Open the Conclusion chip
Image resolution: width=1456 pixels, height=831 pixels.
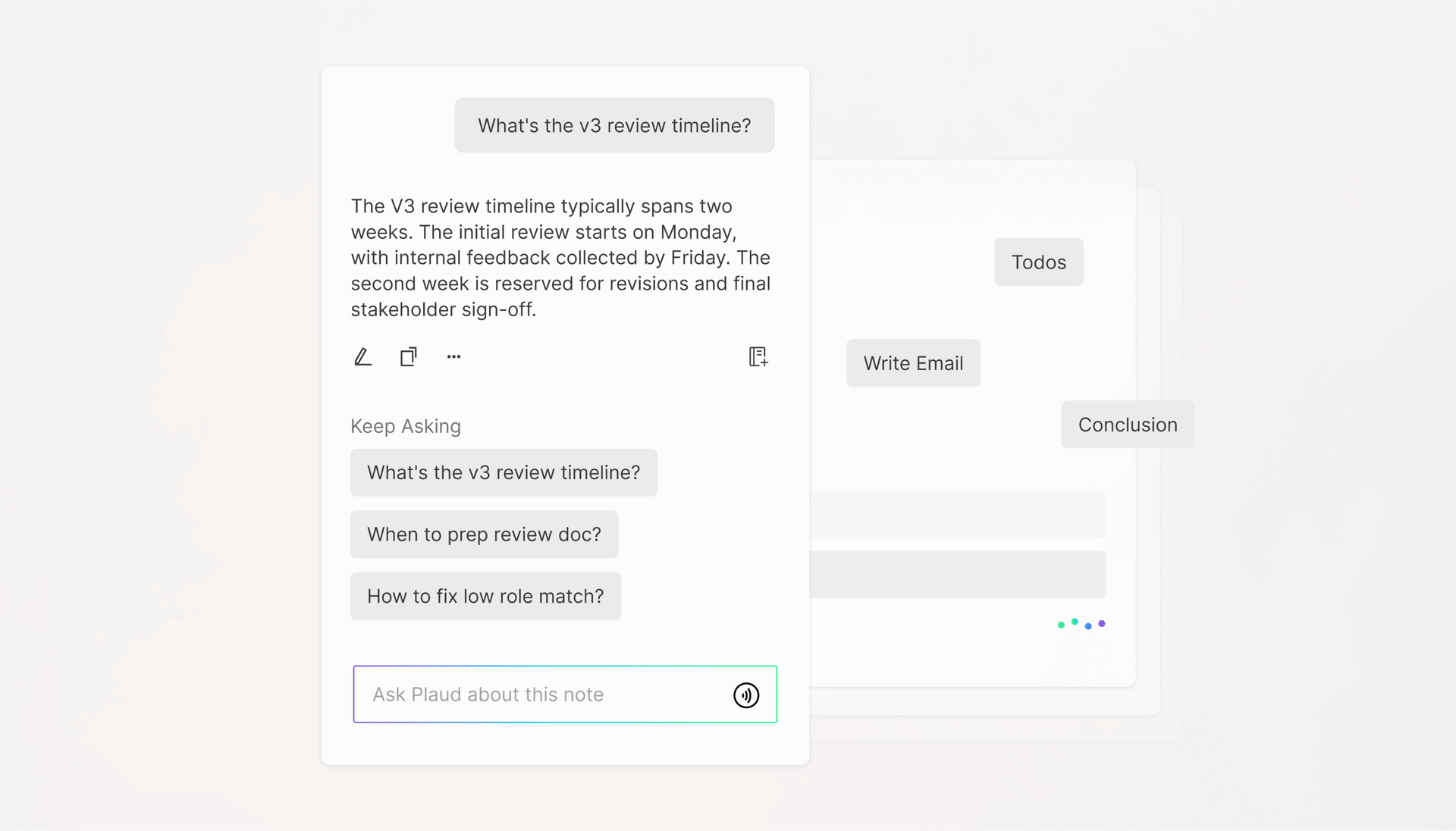click(1128, 425)
